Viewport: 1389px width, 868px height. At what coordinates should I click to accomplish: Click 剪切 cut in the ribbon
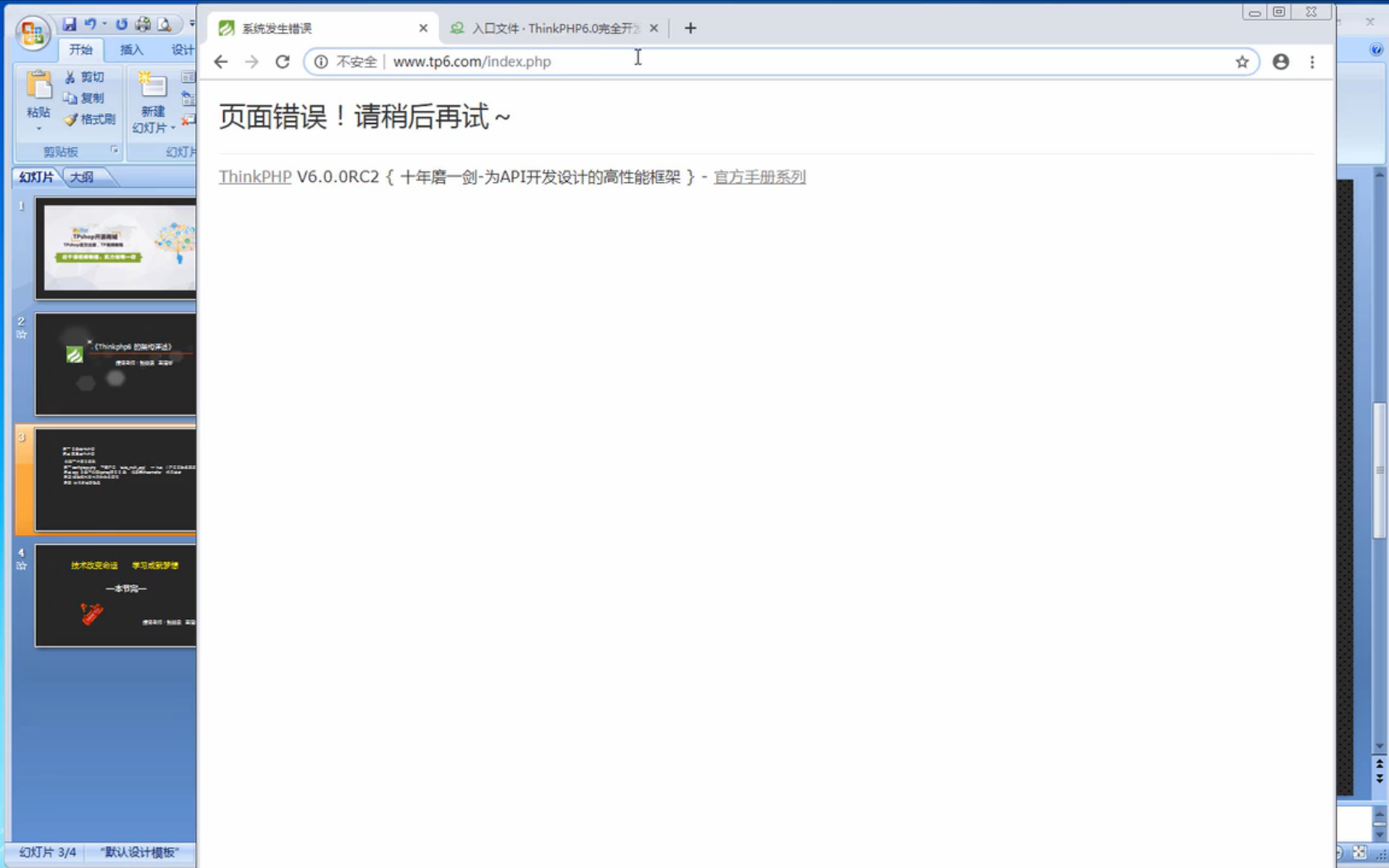(84, 77)
